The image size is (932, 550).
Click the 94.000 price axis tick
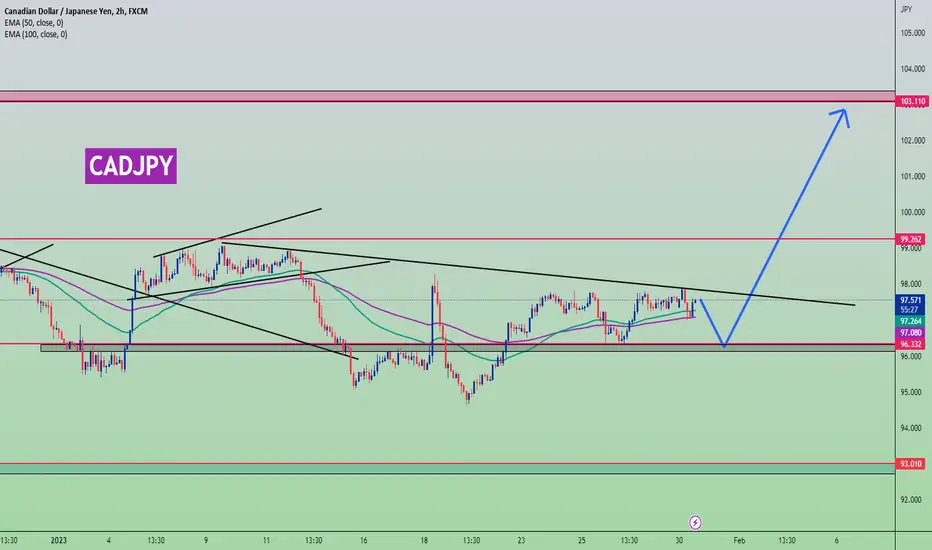coord(912,428)
